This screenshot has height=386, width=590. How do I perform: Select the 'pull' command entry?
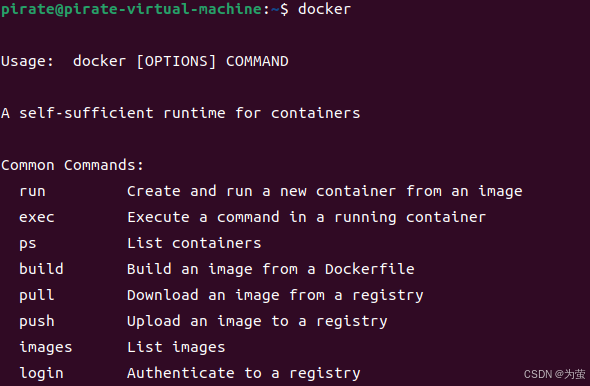coord(37,295)
